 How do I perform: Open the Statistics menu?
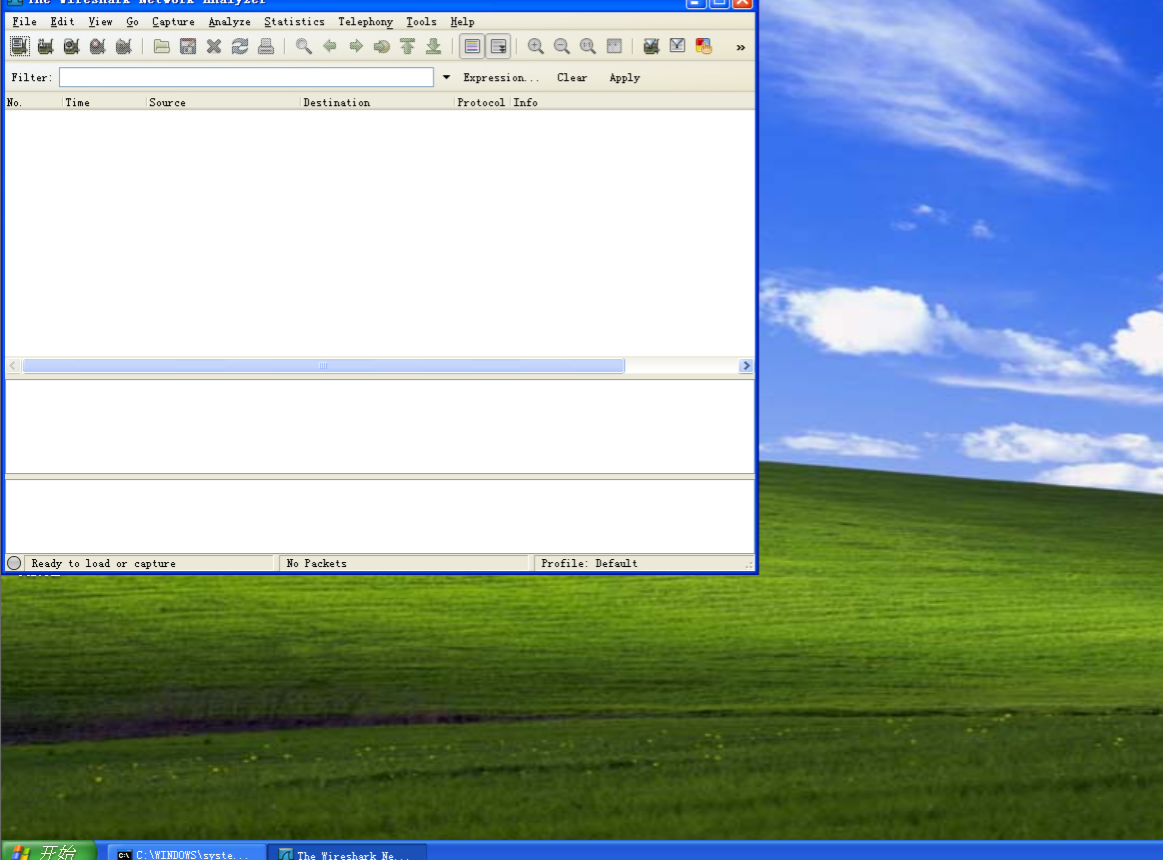pos(294,22)
